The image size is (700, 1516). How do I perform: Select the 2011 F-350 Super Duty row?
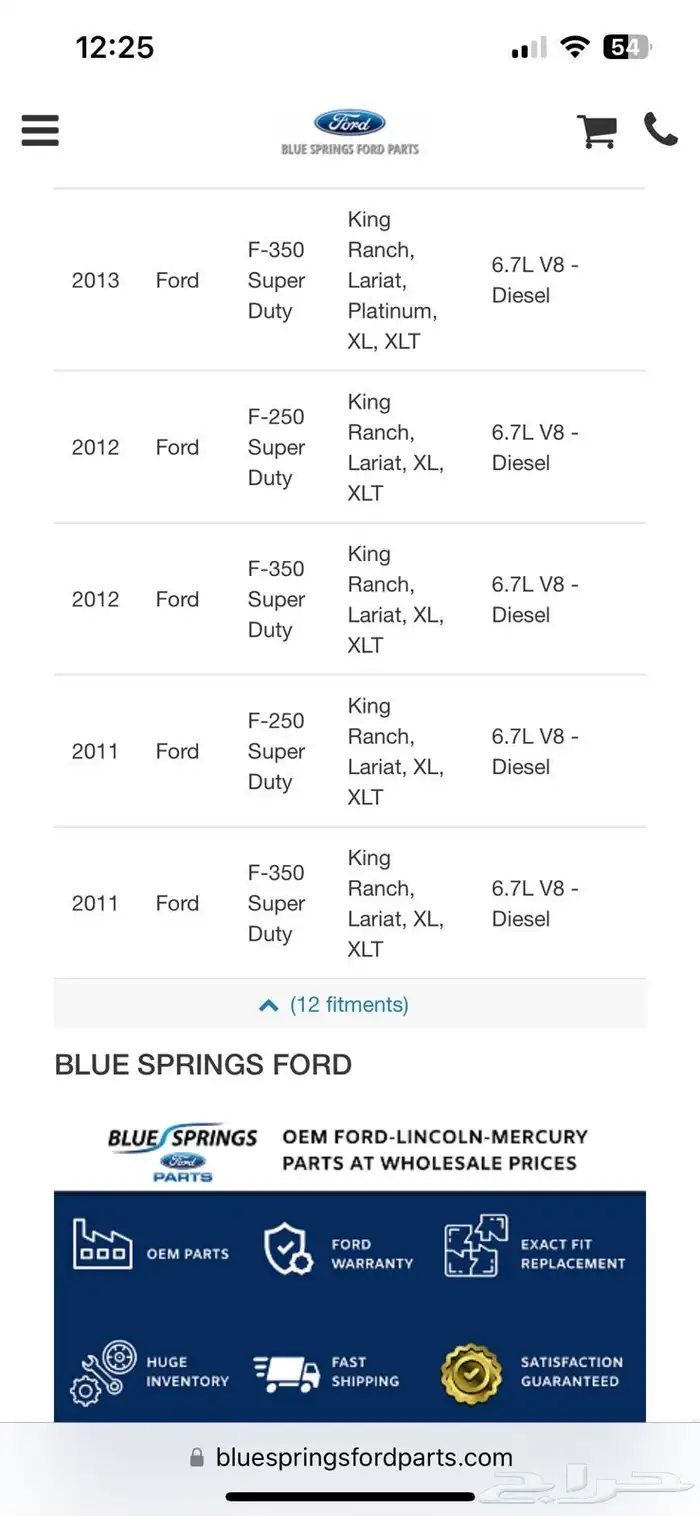[x=350, y=903]
